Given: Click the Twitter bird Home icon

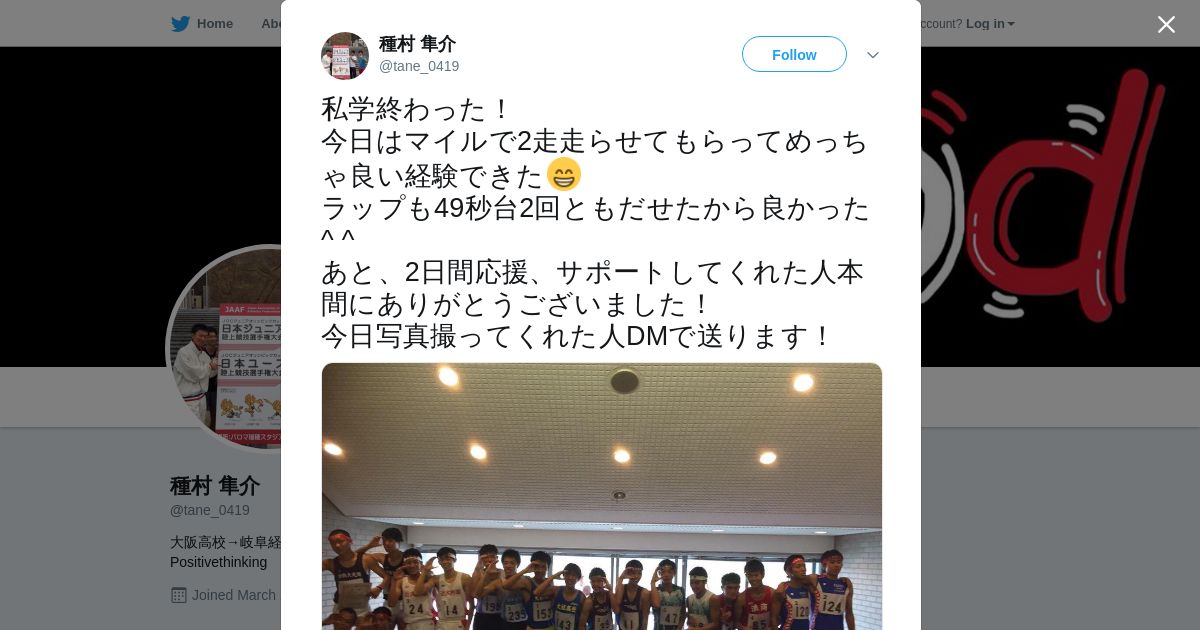Looking at the screenshot, I should [180, 24].
